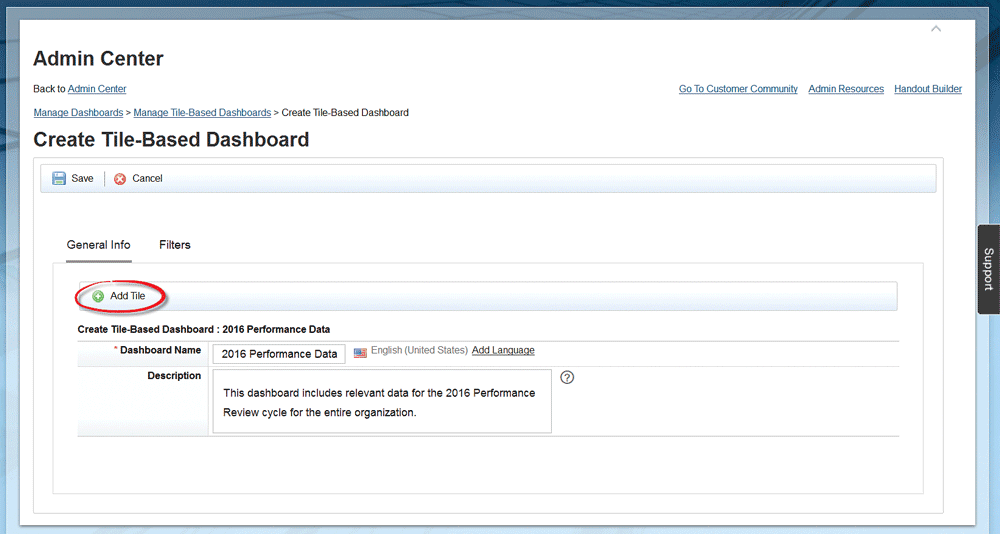Click inside the Description text area
Screen dimensions: 1000x534
click(x=381, y=402)
